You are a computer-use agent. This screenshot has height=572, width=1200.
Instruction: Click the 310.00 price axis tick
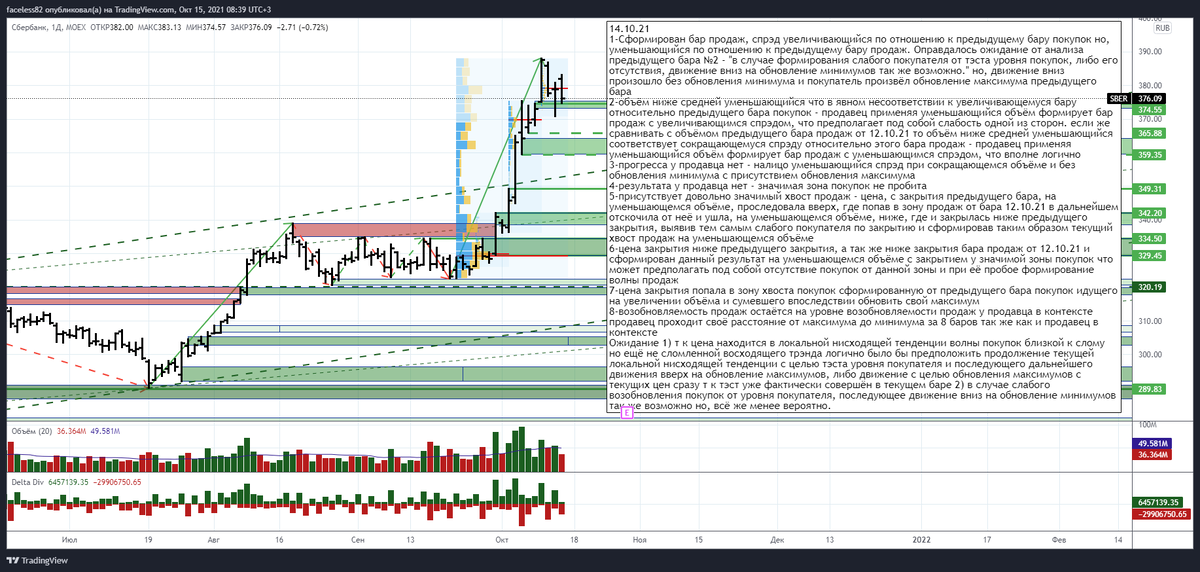(x=1149, y=321)
